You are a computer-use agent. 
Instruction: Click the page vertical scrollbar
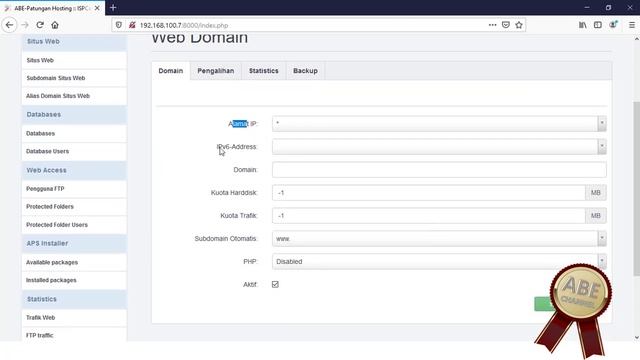636,188
